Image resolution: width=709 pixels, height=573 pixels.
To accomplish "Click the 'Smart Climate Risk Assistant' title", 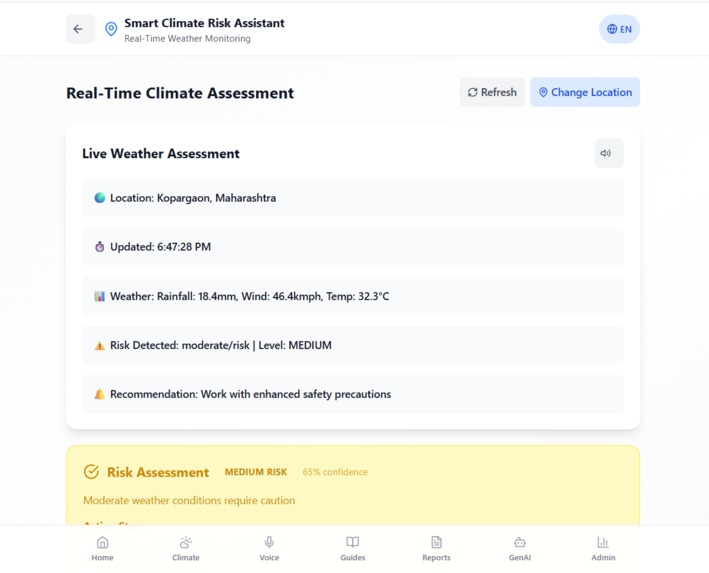I will pyautogui.click(x=204, y=23).
